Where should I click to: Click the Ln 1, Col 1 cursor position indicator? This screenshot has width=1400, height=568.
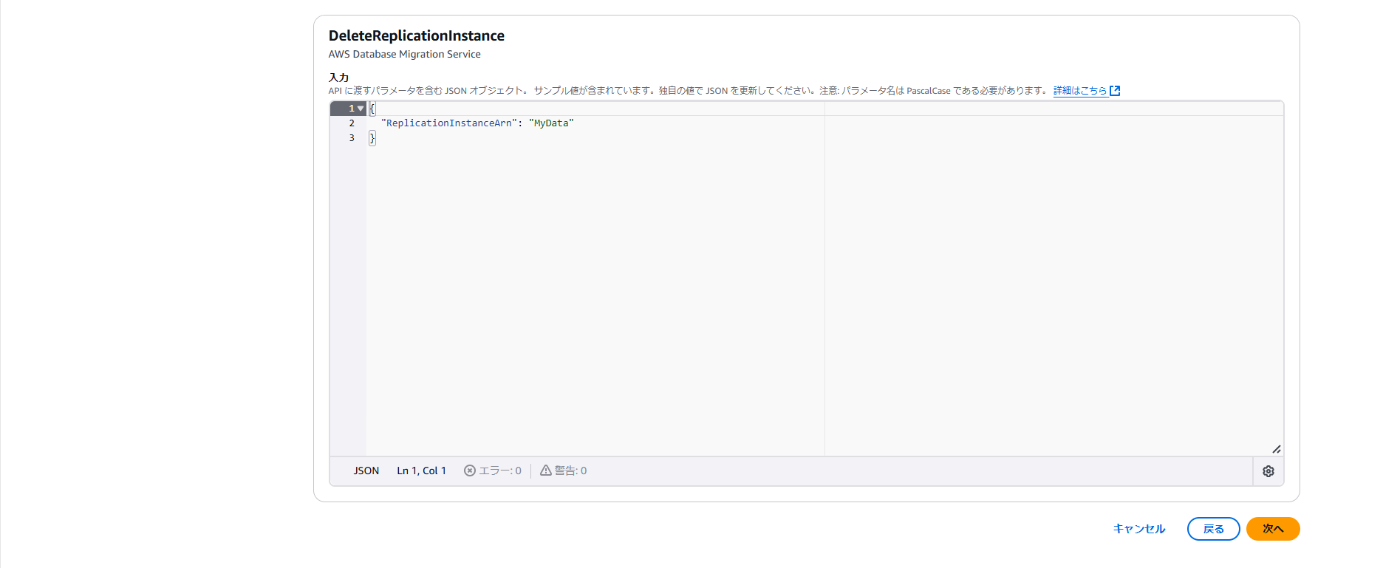pos(421,470)
